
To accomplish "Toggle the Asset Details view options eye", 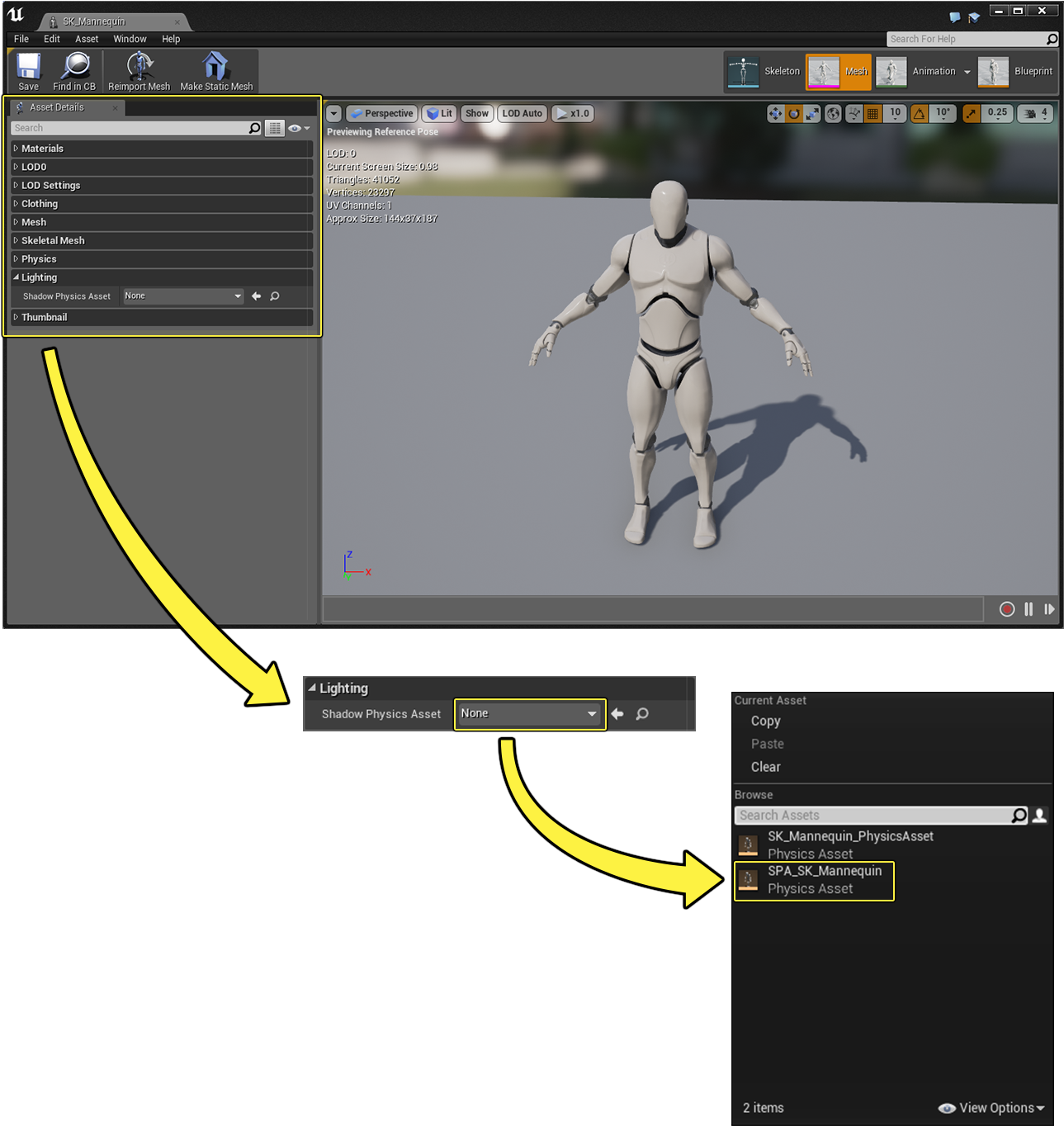I will point(296,127).
